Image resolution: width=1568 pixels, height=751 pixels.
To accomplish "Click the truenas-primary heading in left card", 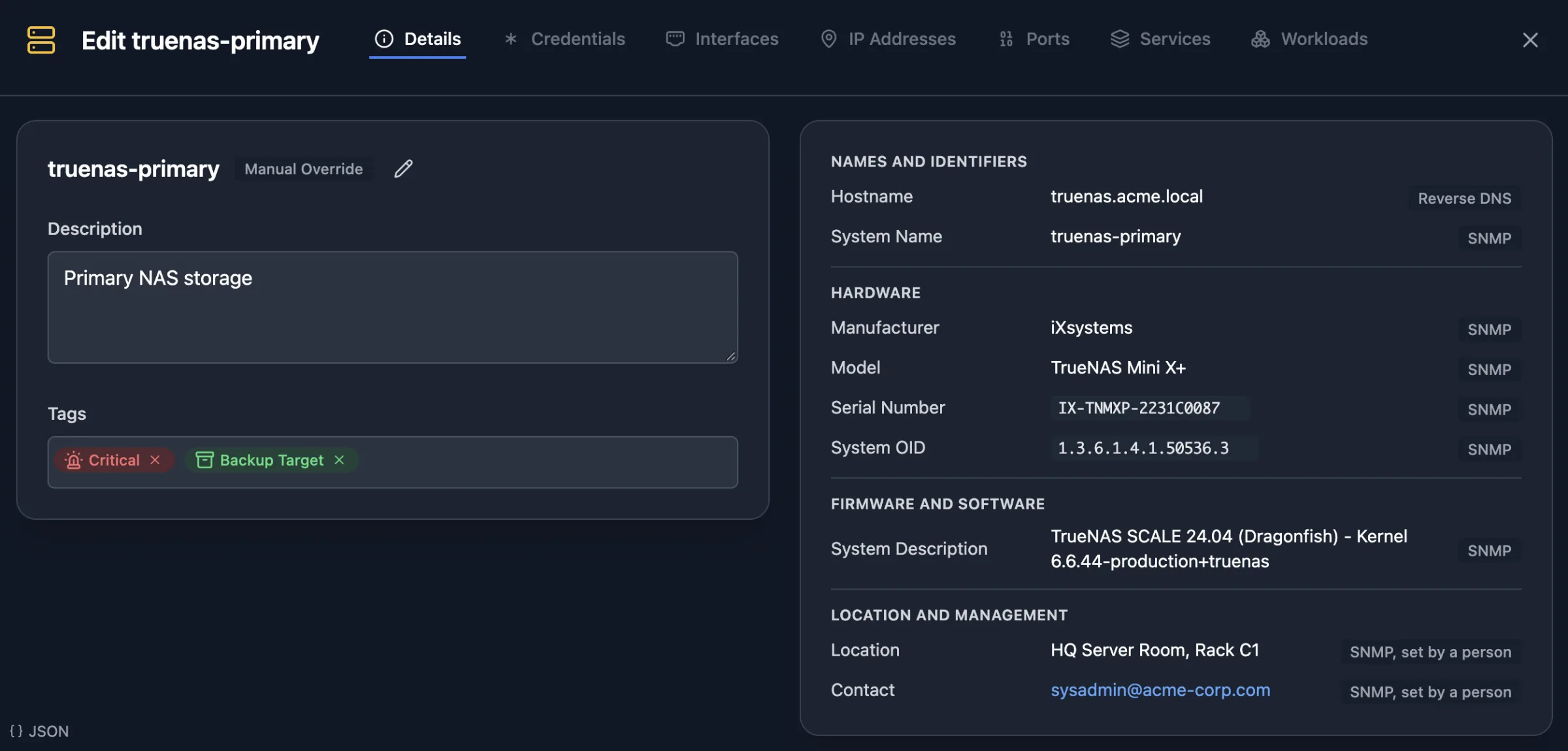I will point(133,169).
